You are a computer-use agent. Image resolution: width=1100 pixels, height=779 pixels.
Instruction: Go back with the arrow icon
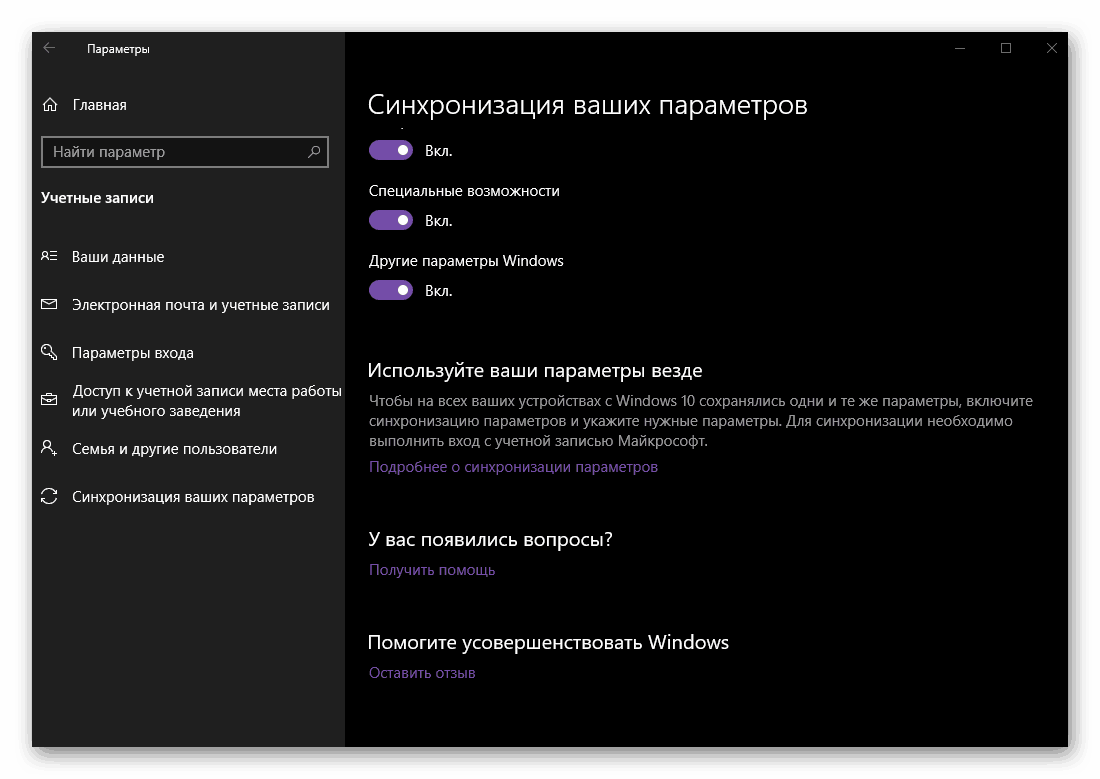[49, 48]
